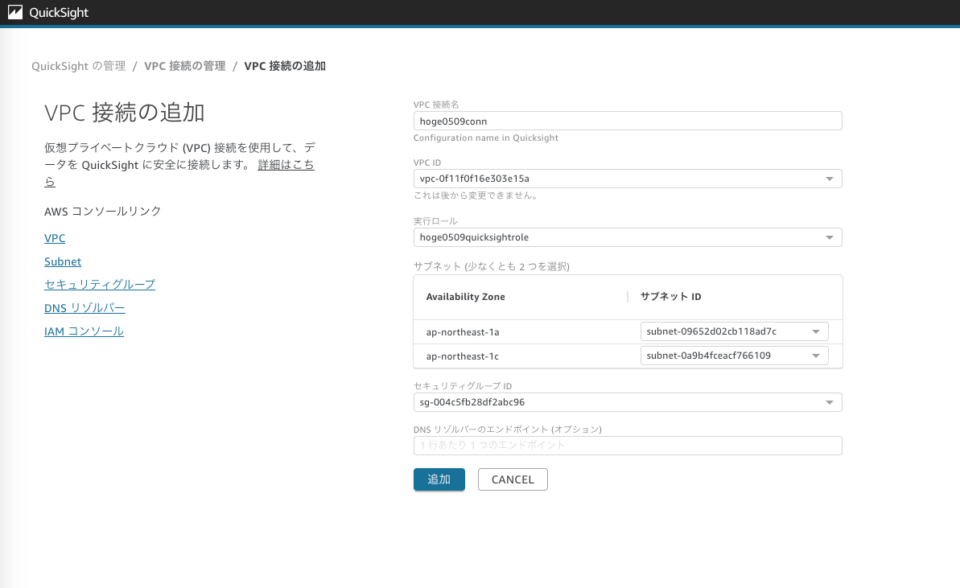This screenshot has height=588, width=960.
Task: Open subnet dropdown for ap-northeast-1c zone
Action: pos(817,354)
